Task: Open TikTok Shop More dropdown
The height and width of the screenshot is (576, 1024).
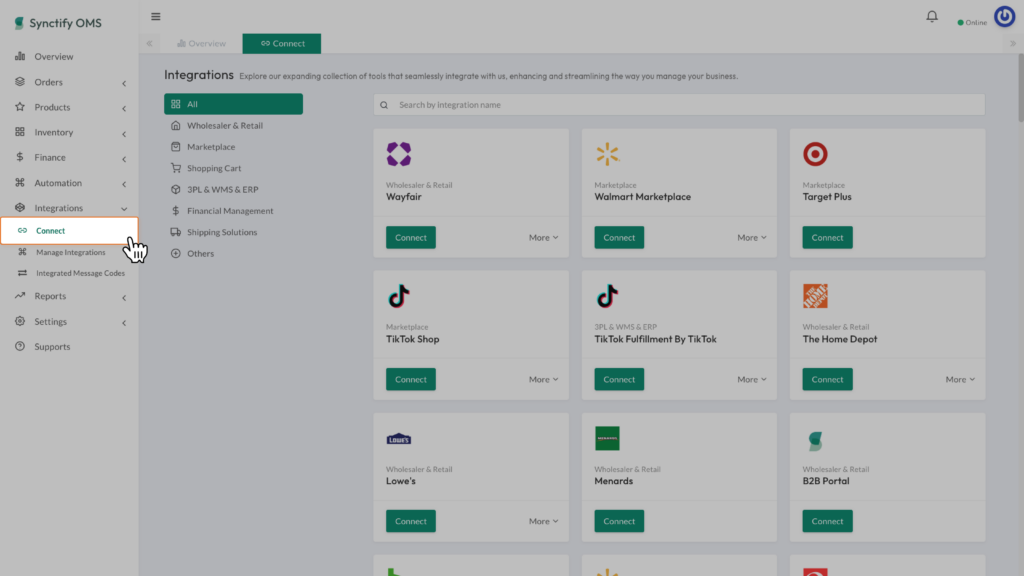Action: [x=543, y=379]
